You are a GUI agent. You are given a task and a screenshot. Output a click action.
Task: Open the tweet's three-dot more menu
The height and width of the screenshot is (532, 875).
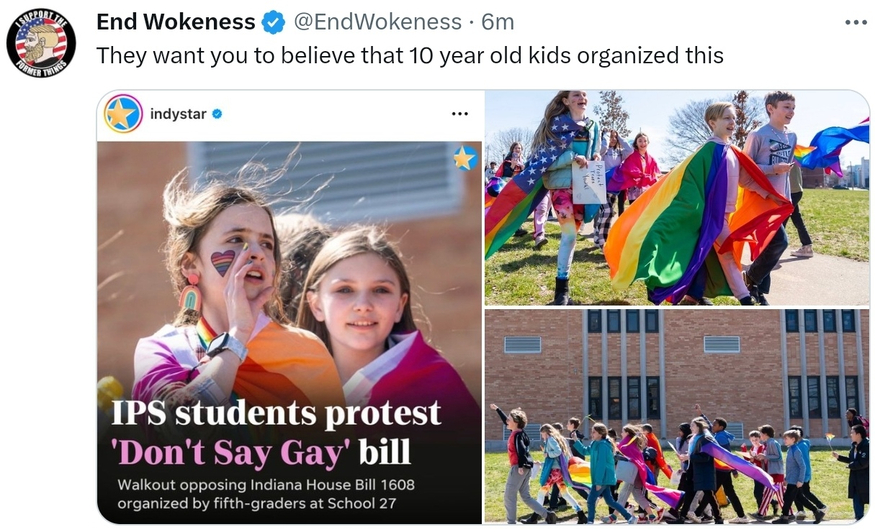(855, 22)
